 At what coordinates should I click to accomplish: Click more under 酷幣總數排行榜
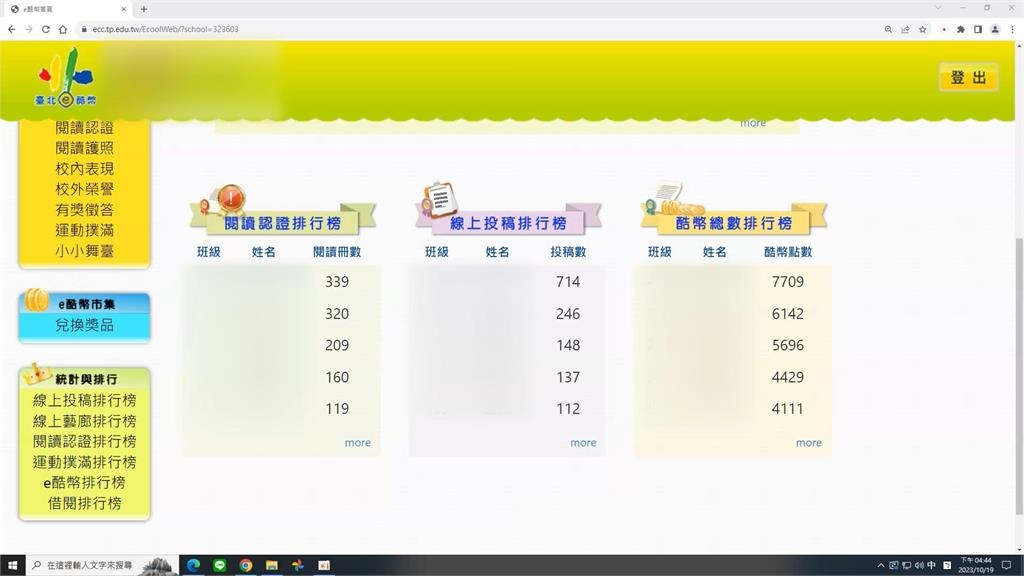click(x=808, y=443)
